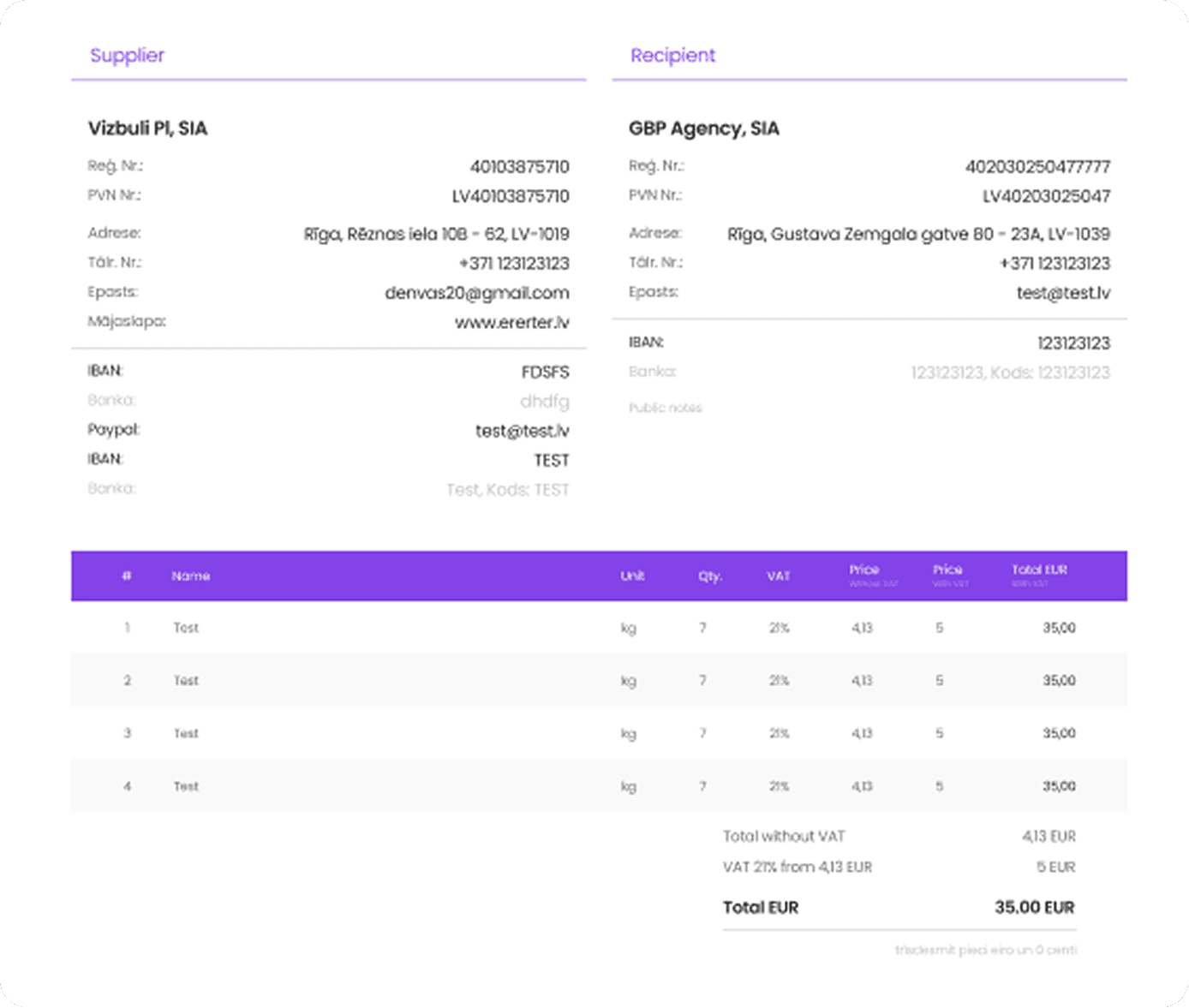Click the Name column header

(x=190, y=576)
